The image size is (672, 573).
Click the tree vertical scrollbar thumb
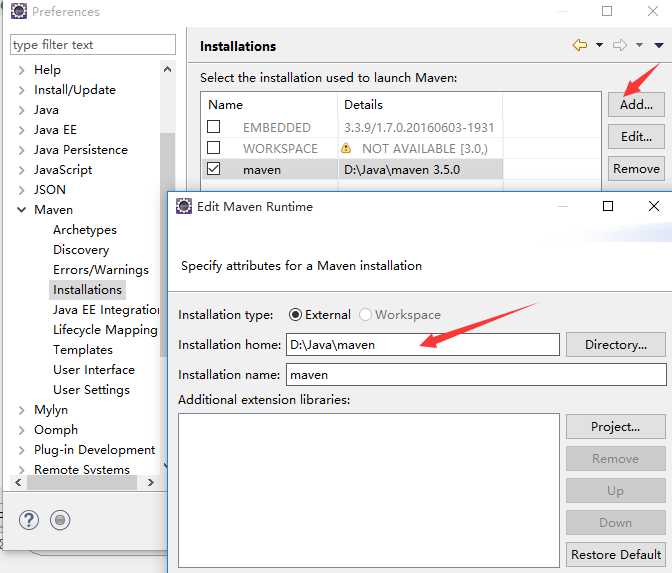click(x=167, y=244)
